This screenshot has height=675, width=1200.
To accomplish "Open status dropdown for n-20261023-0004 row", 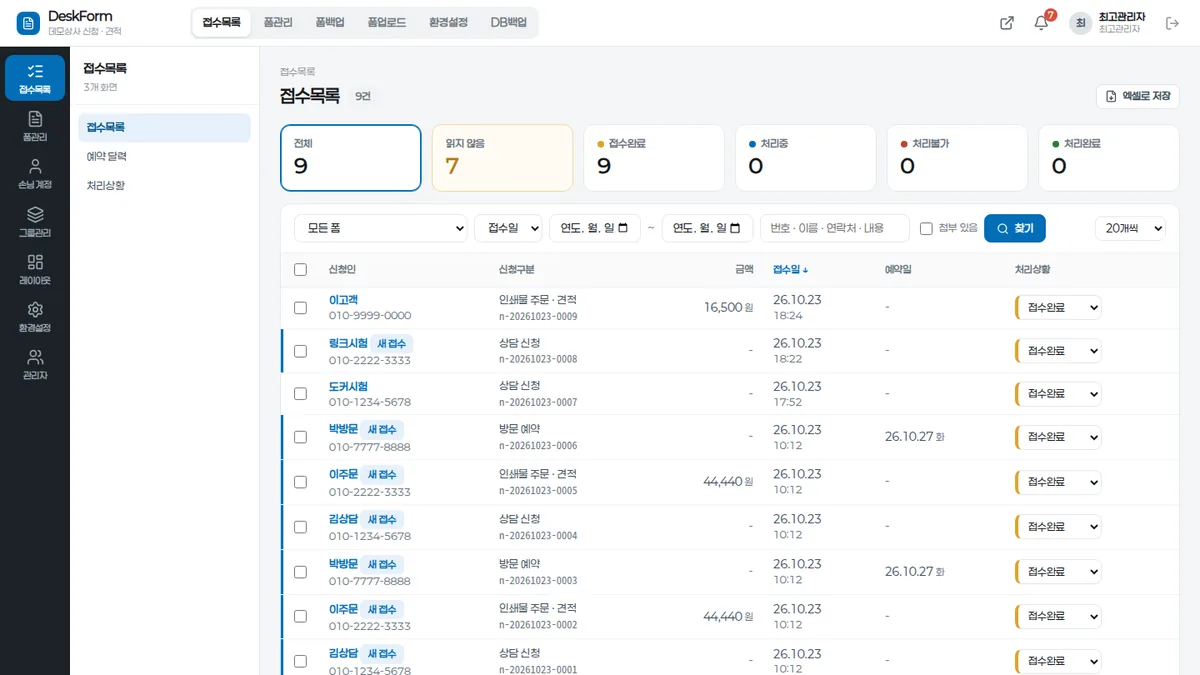I will click(1059, 527).
